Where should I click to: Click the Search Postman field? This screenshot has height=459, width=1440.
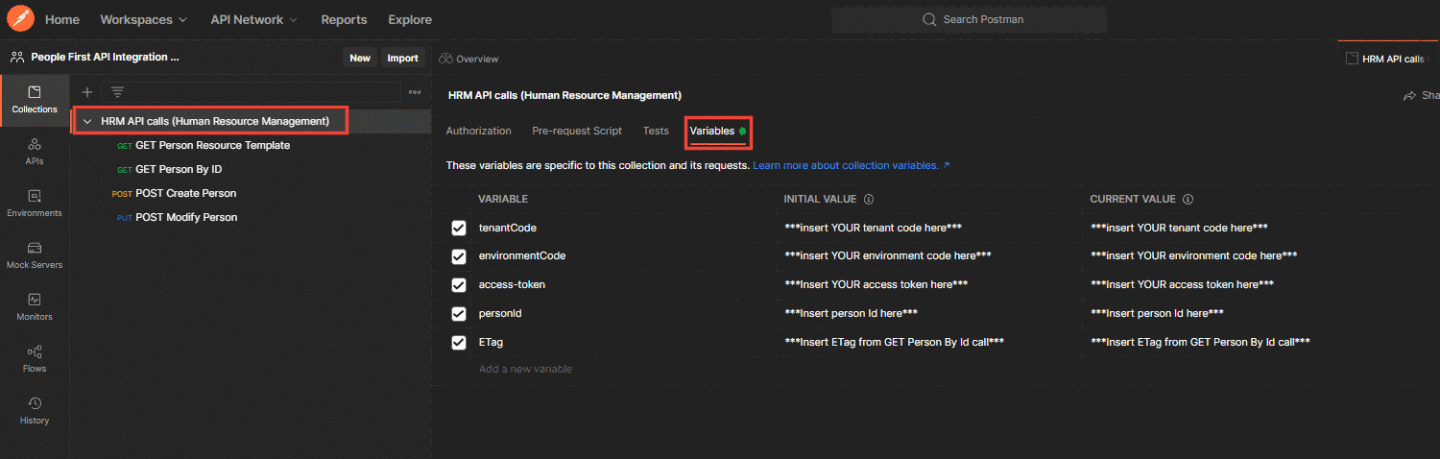tap(969, 19)
